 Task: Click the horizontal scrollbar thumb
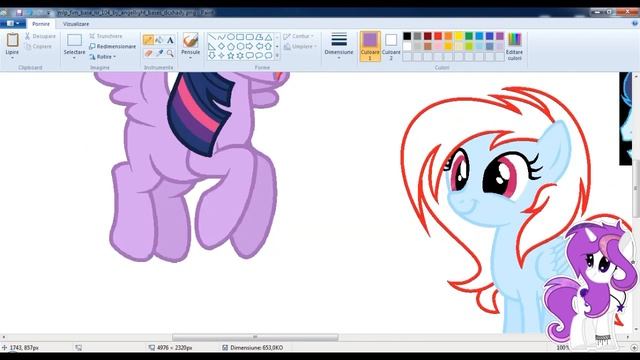click(255, 337)
